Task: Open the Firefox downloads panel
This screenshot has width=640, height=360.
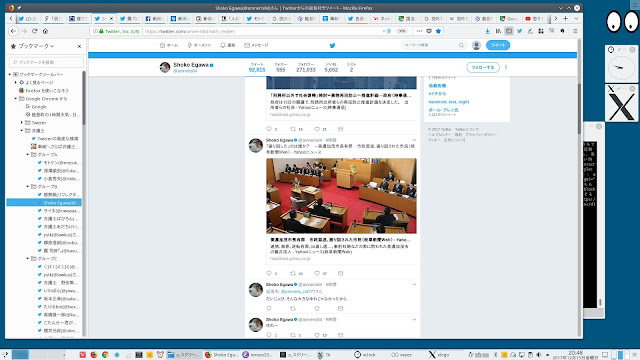Action: tap(487, 31)
